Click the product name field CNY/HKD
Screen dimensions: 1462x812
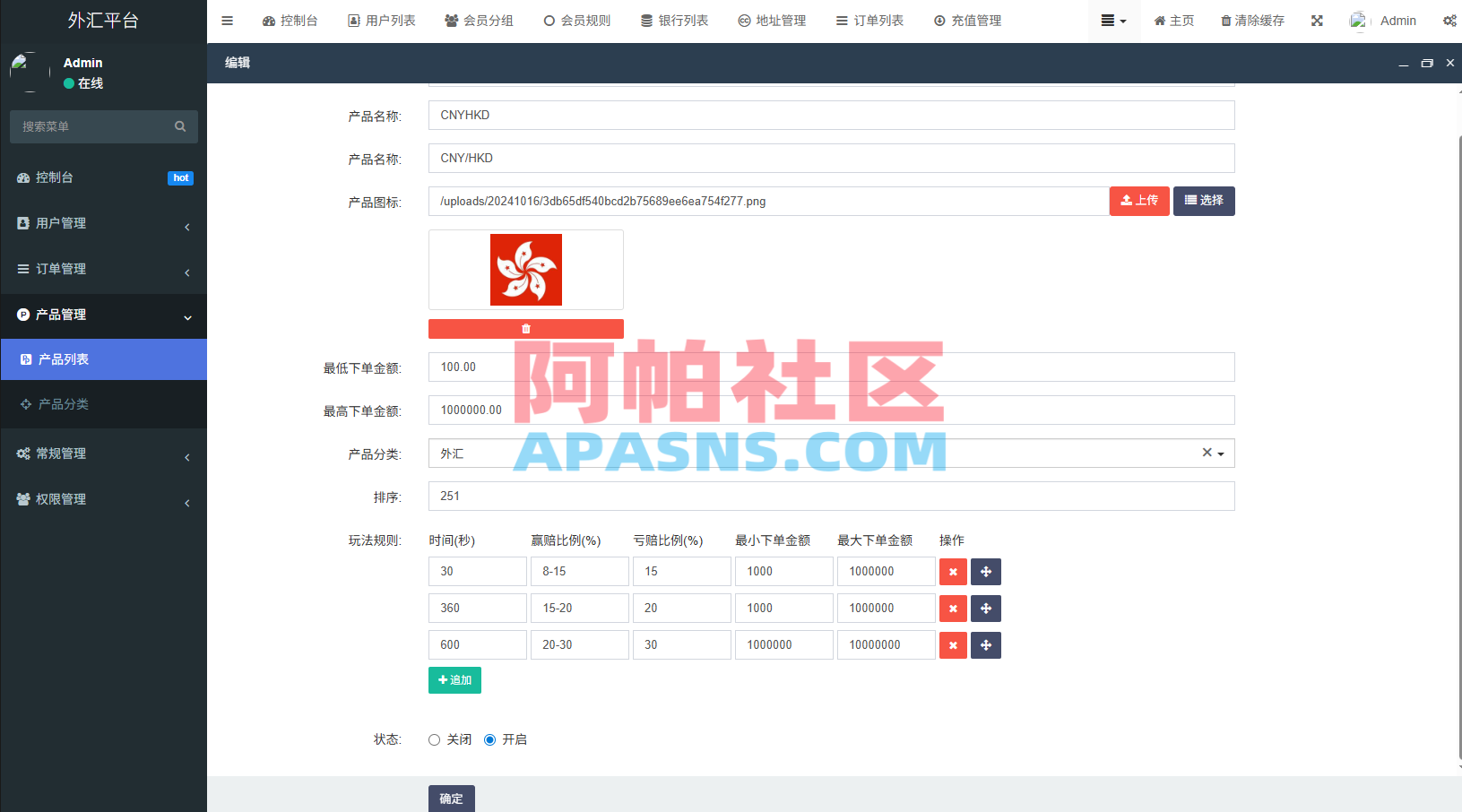[x=831, y=159]
